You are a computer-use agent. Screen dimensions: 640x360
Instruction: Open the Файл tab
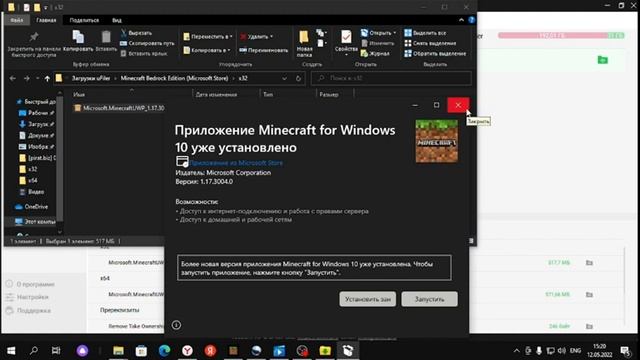(x=17, y=20)
